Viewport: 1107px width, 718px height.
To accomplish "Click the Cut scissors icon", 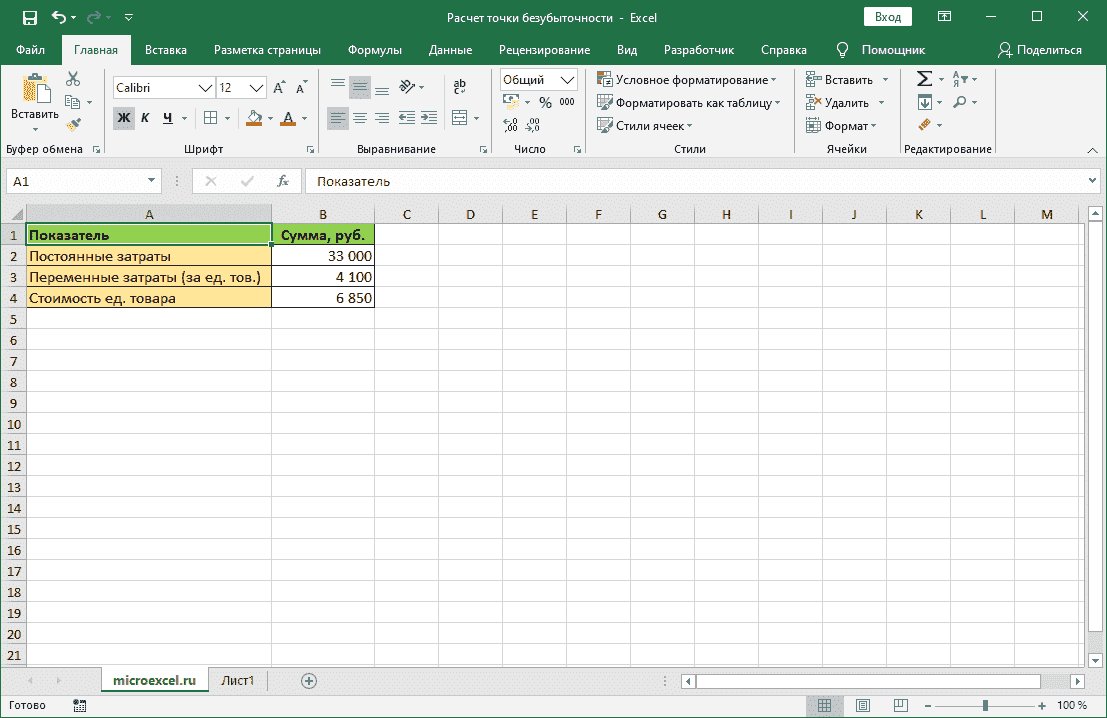I will coord(73,79).
